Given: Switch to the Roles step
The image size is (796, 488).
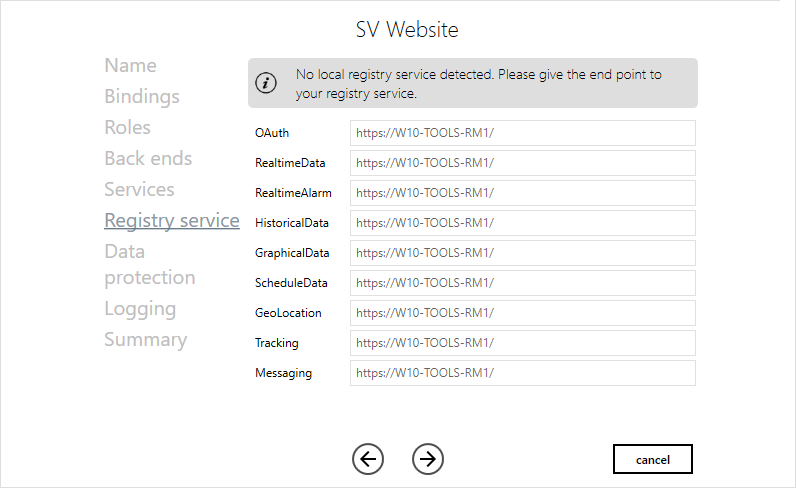Looking at the screenshot, I should 127,128.
